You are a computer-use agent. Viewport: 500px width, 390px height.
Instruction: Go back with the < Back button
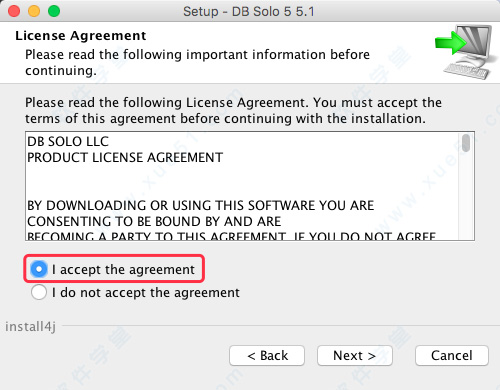click(267, 355)
